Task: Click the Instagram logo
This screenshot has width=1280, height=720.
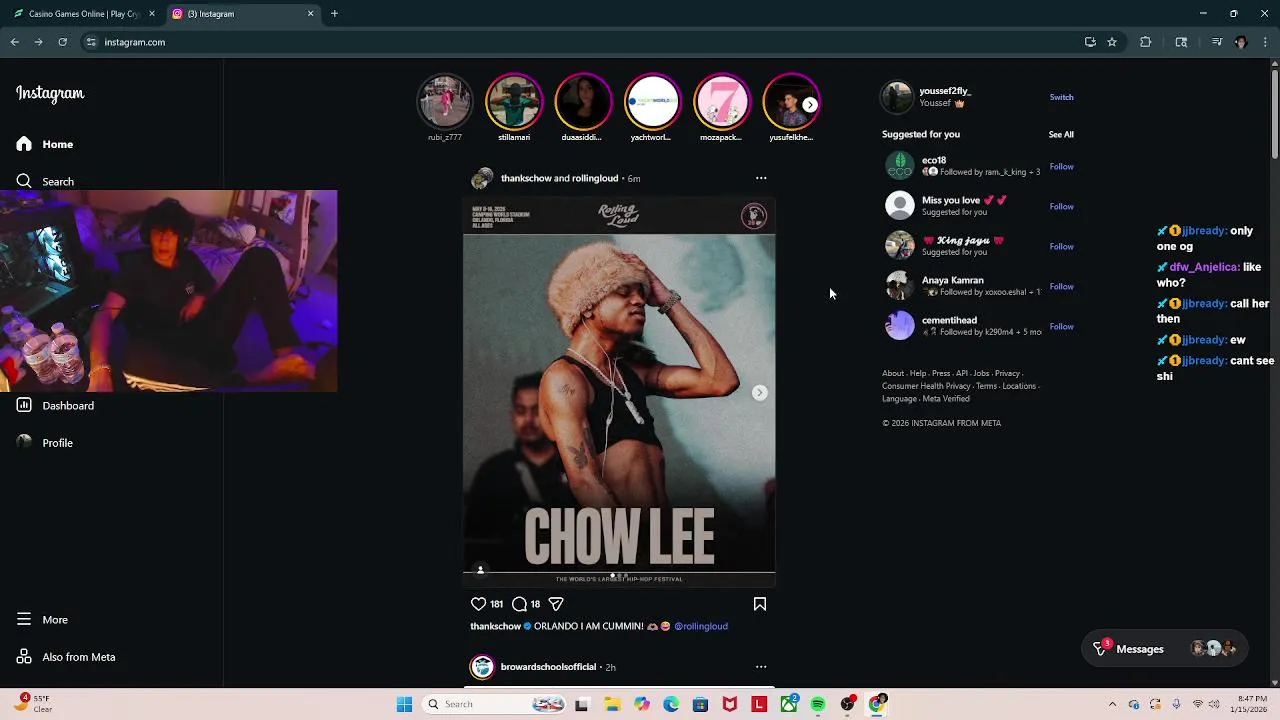Action: point(50,93)
